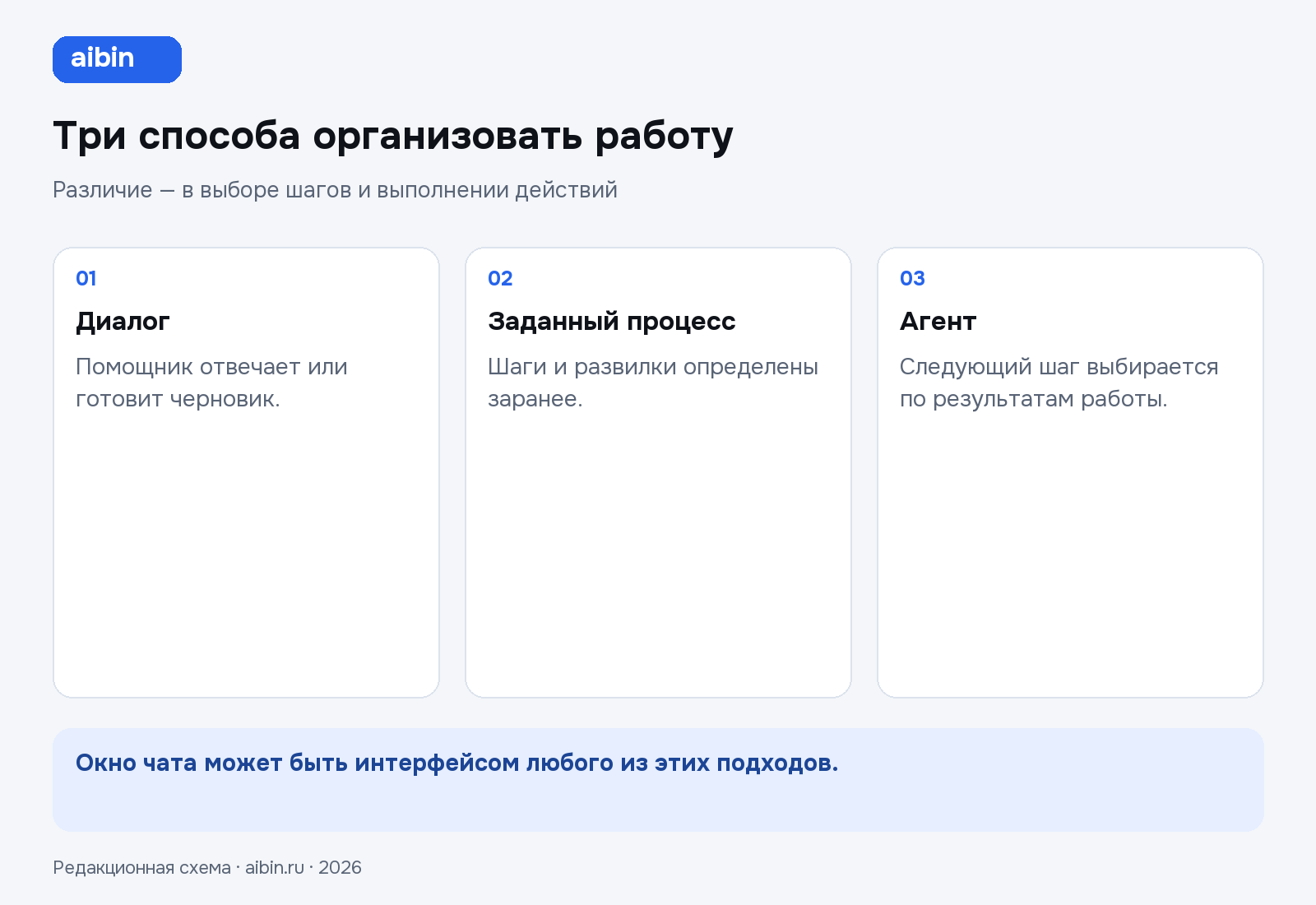
Task: Click text 'Следующий шаг выбирается по результатам работы.'
Action: point(1059,383)
